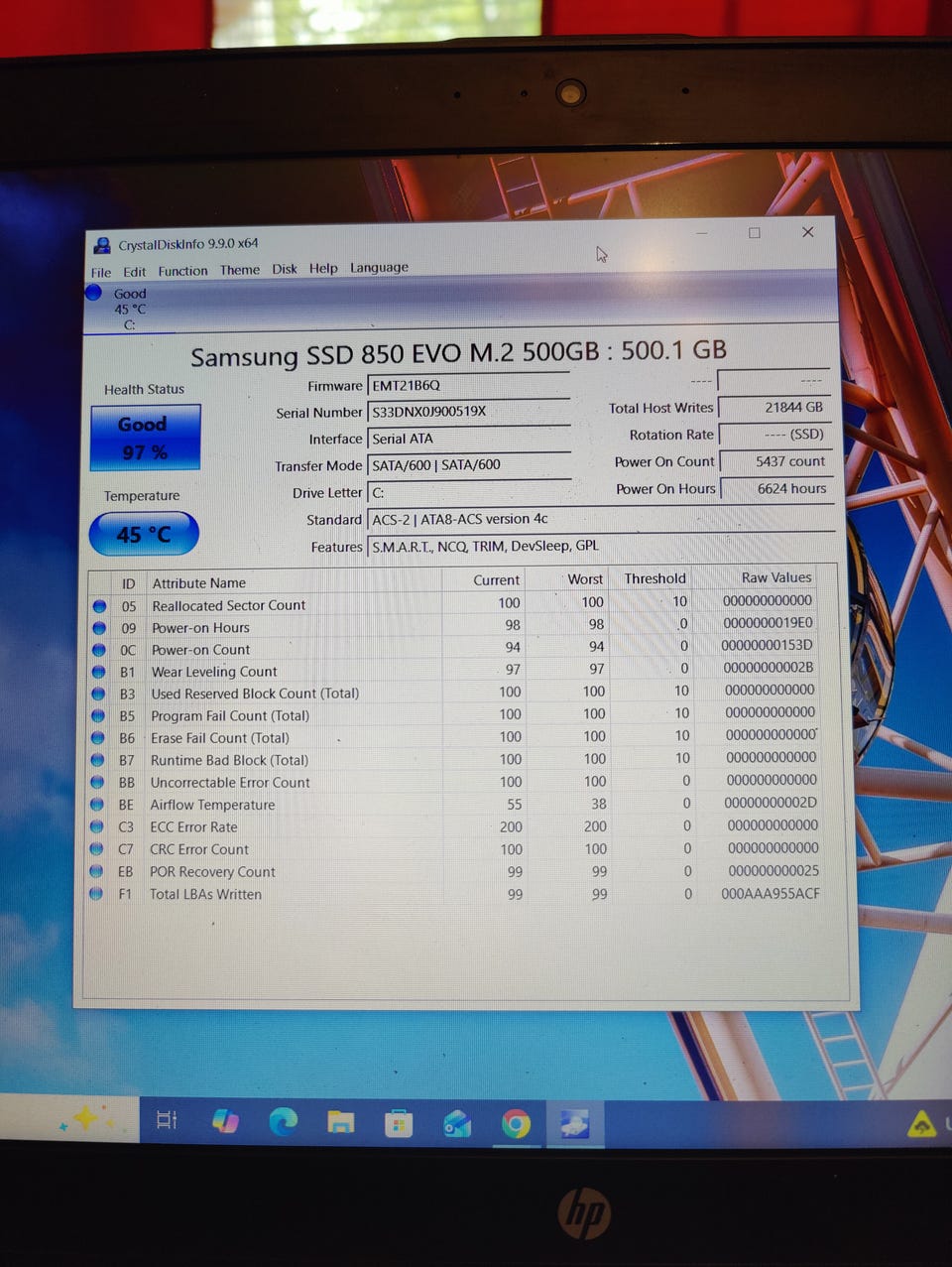Select the Total LBAs Written attribute name

[x=205, y=894]
